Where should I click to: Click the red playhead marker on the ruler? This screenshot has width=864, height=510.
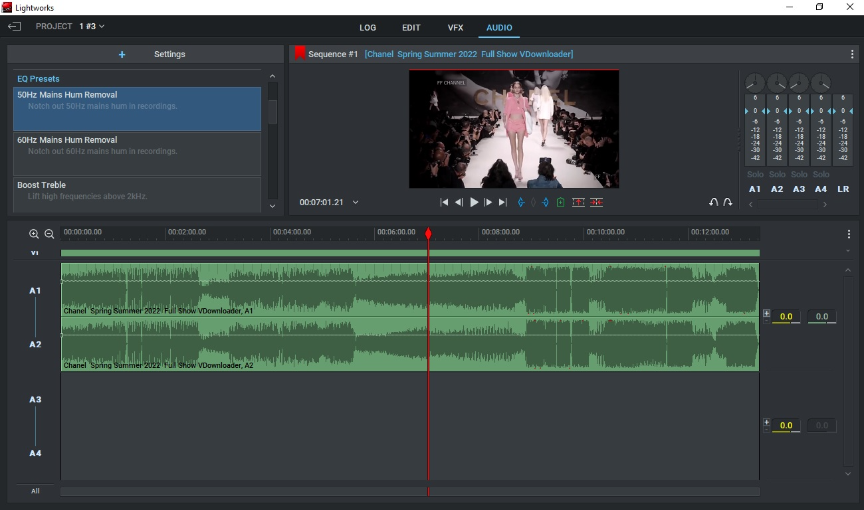[x=428, y=234]
